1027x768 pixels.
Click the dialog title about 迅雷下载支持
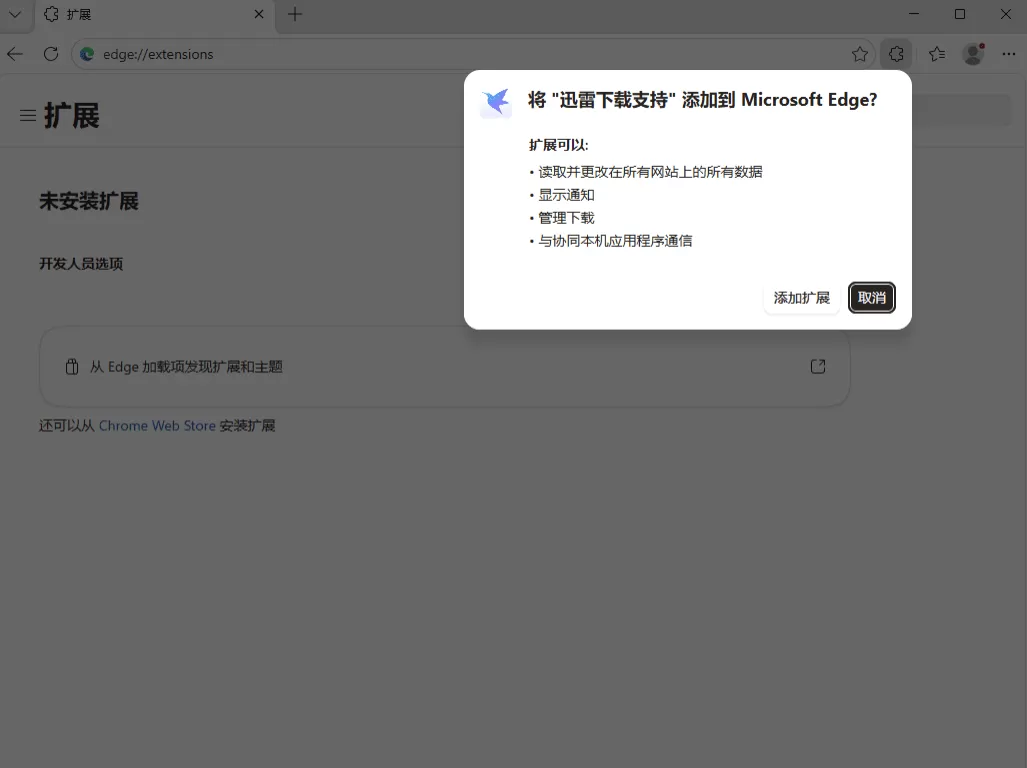(702, 100)
